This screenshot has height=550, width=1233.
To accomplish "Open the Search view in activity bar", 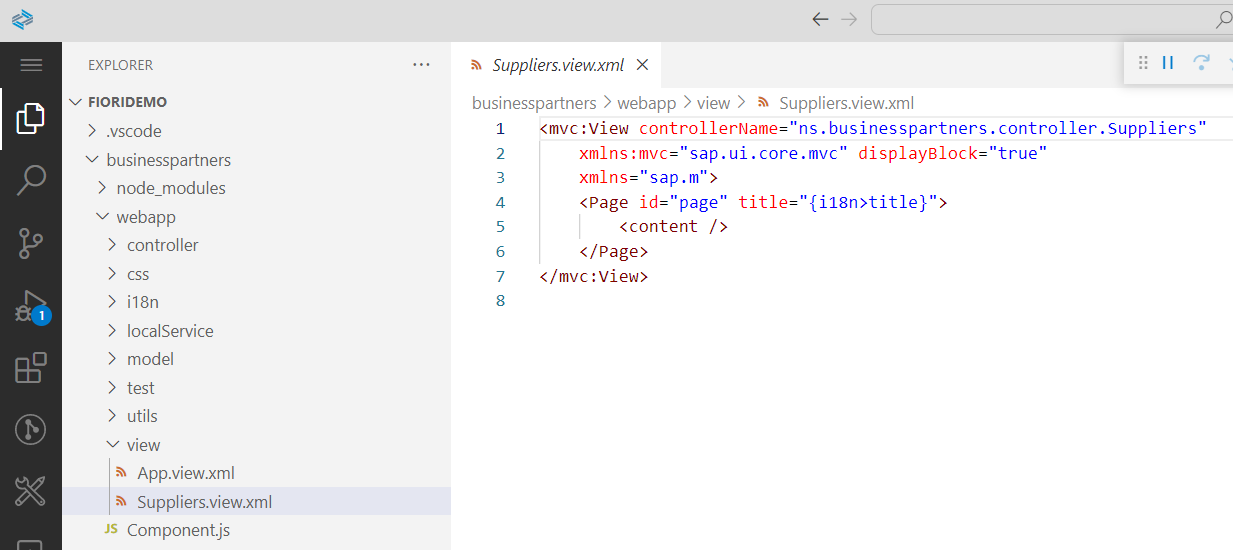I will click(31, 181).
